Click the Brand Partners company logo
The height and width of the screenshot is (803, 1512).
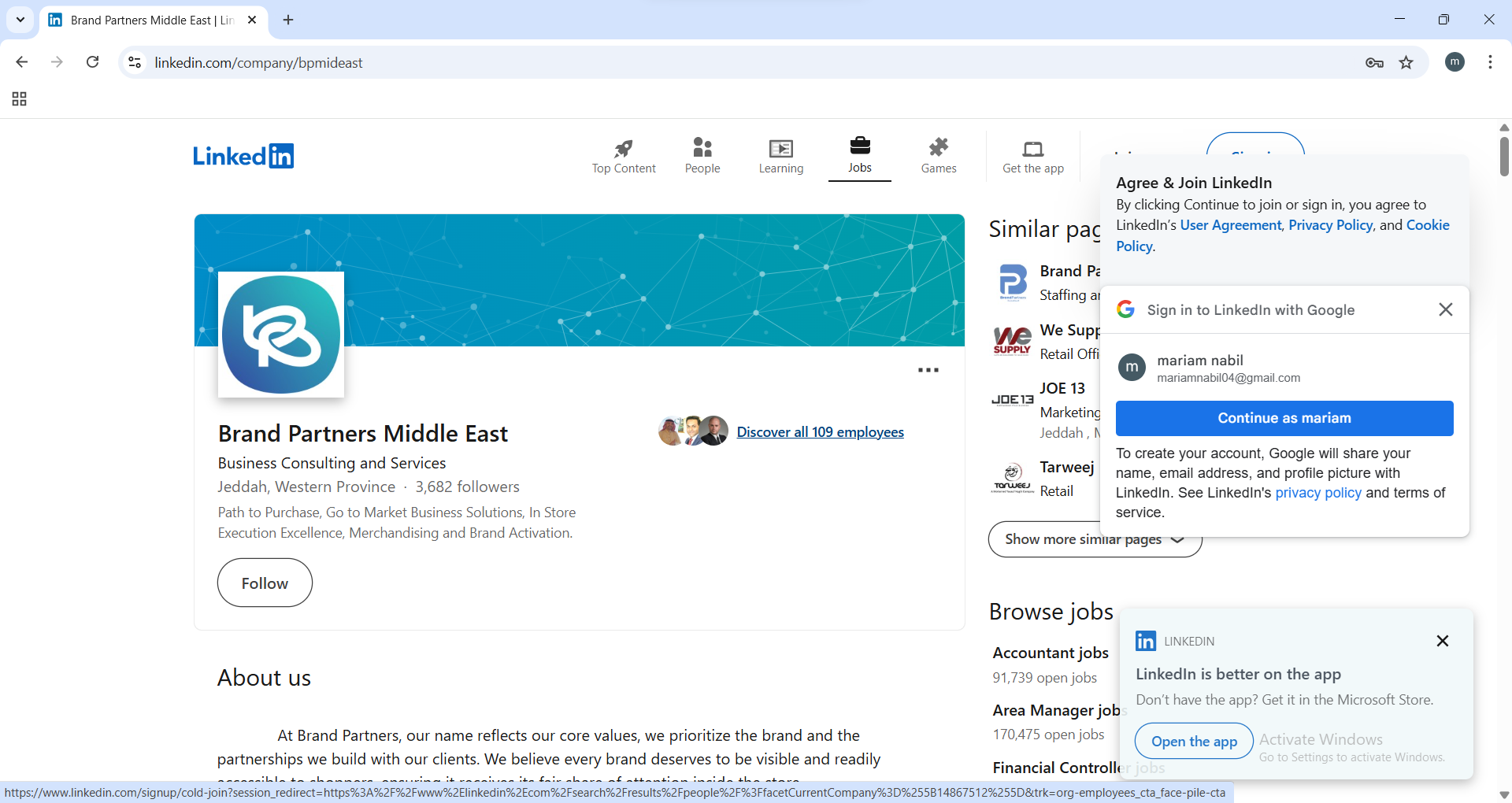[281, 335]
